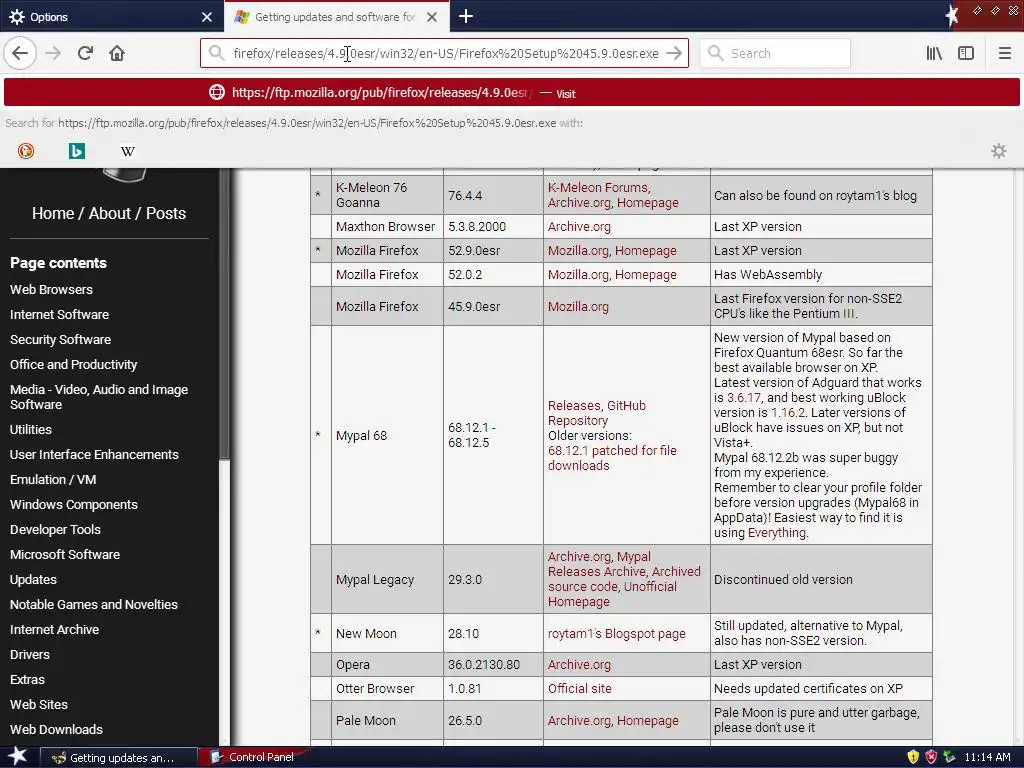Image resolution: width=1024 pixels, height=768 pixels.
Task: Open Updates section link
Action: coord(33,579)
